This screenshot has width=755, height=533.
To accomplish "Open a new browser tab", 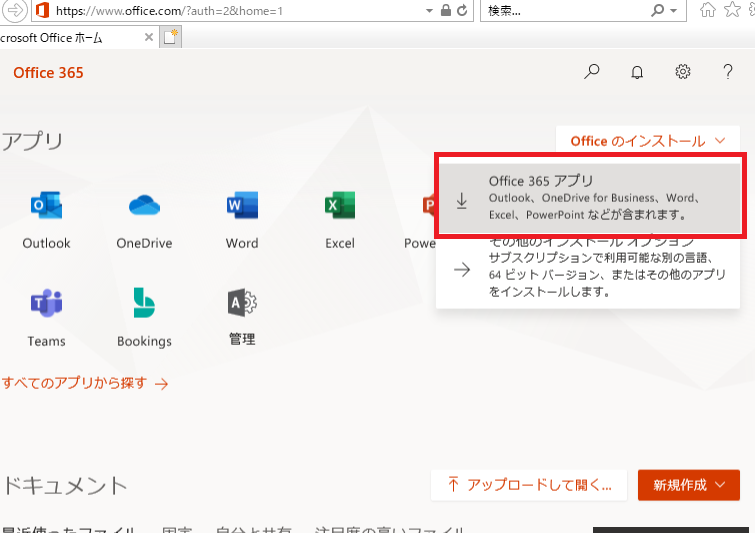I will tap(170, 37).
